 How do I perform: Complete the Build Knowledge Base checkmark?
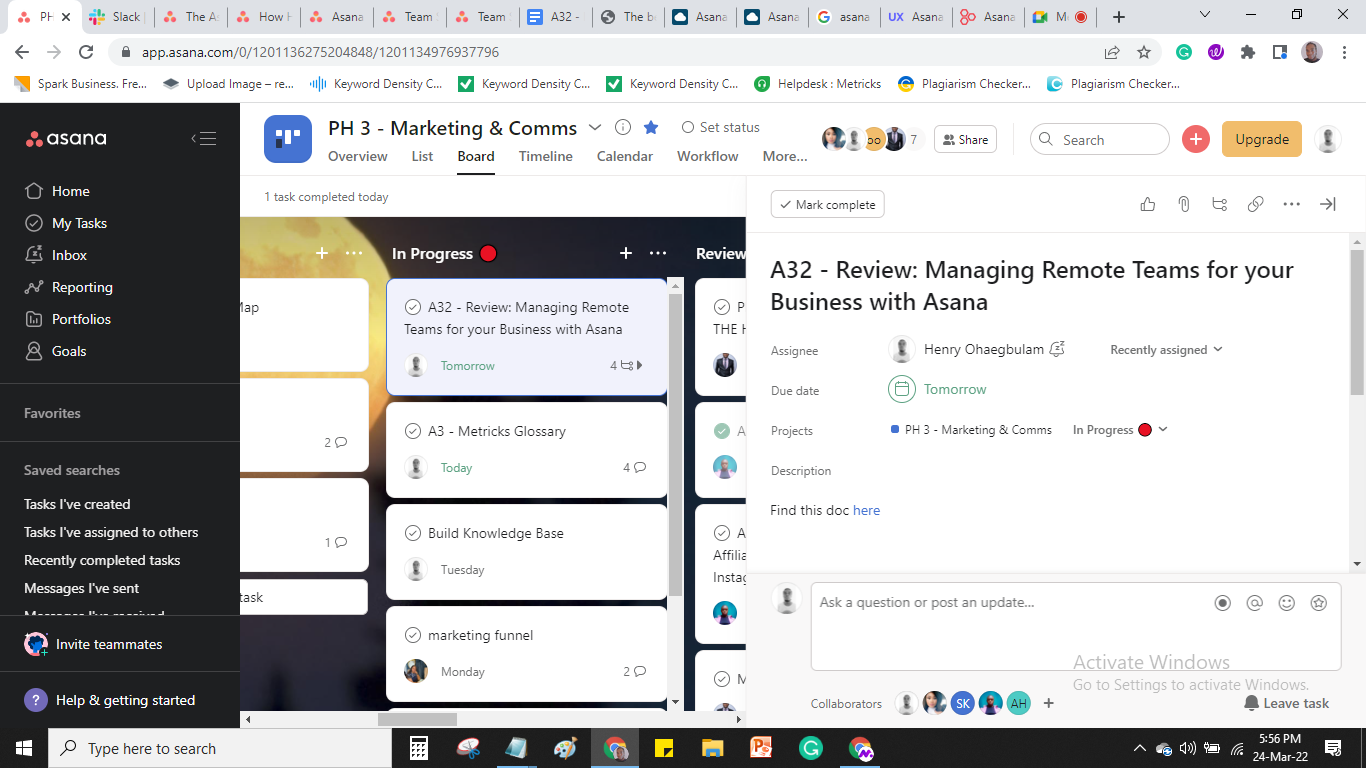[413, 533]
